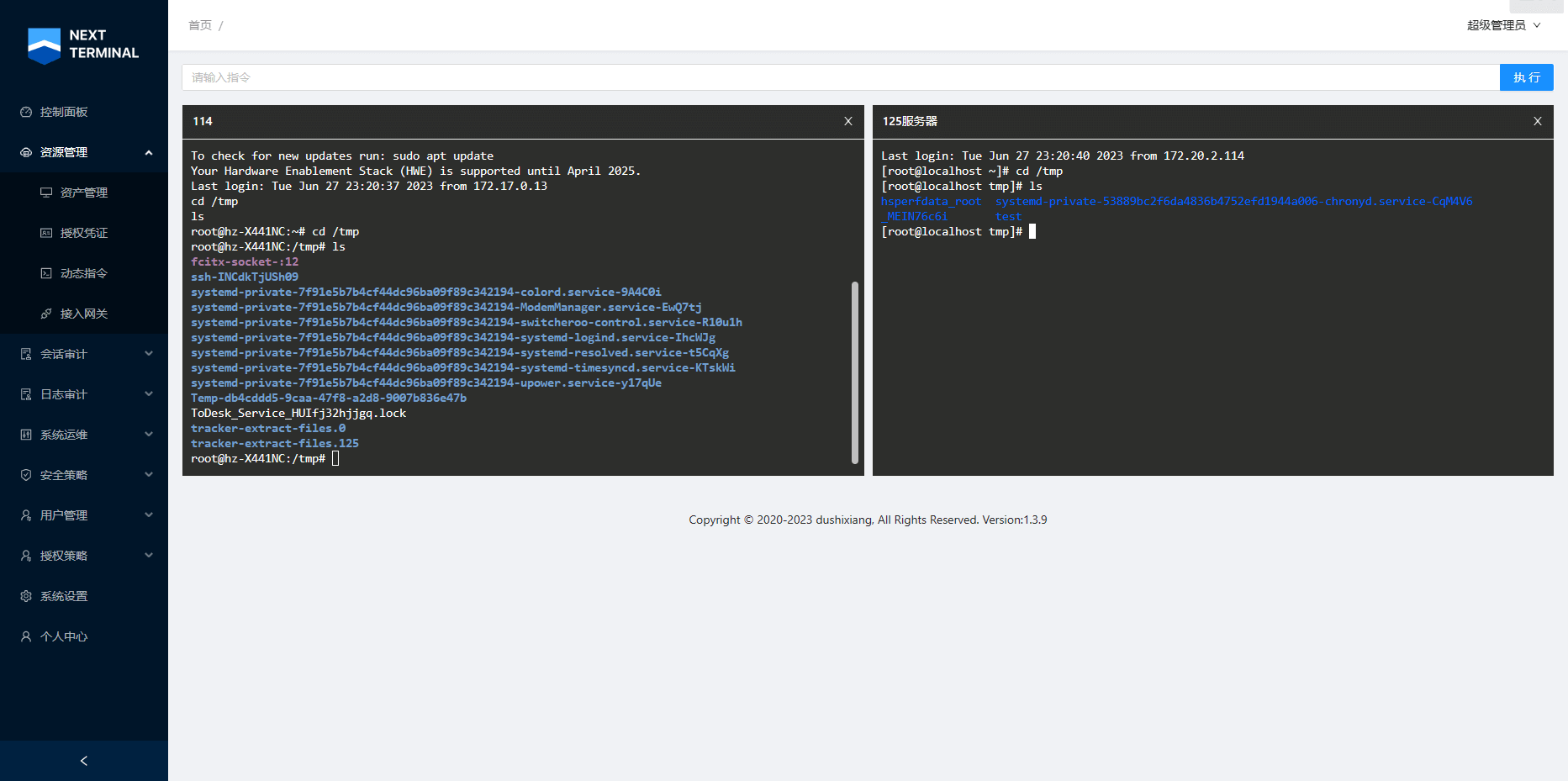The height and width of the screenshot is (781, 1568).
Task: Click the Next Terminal logo
Action: 82,45
